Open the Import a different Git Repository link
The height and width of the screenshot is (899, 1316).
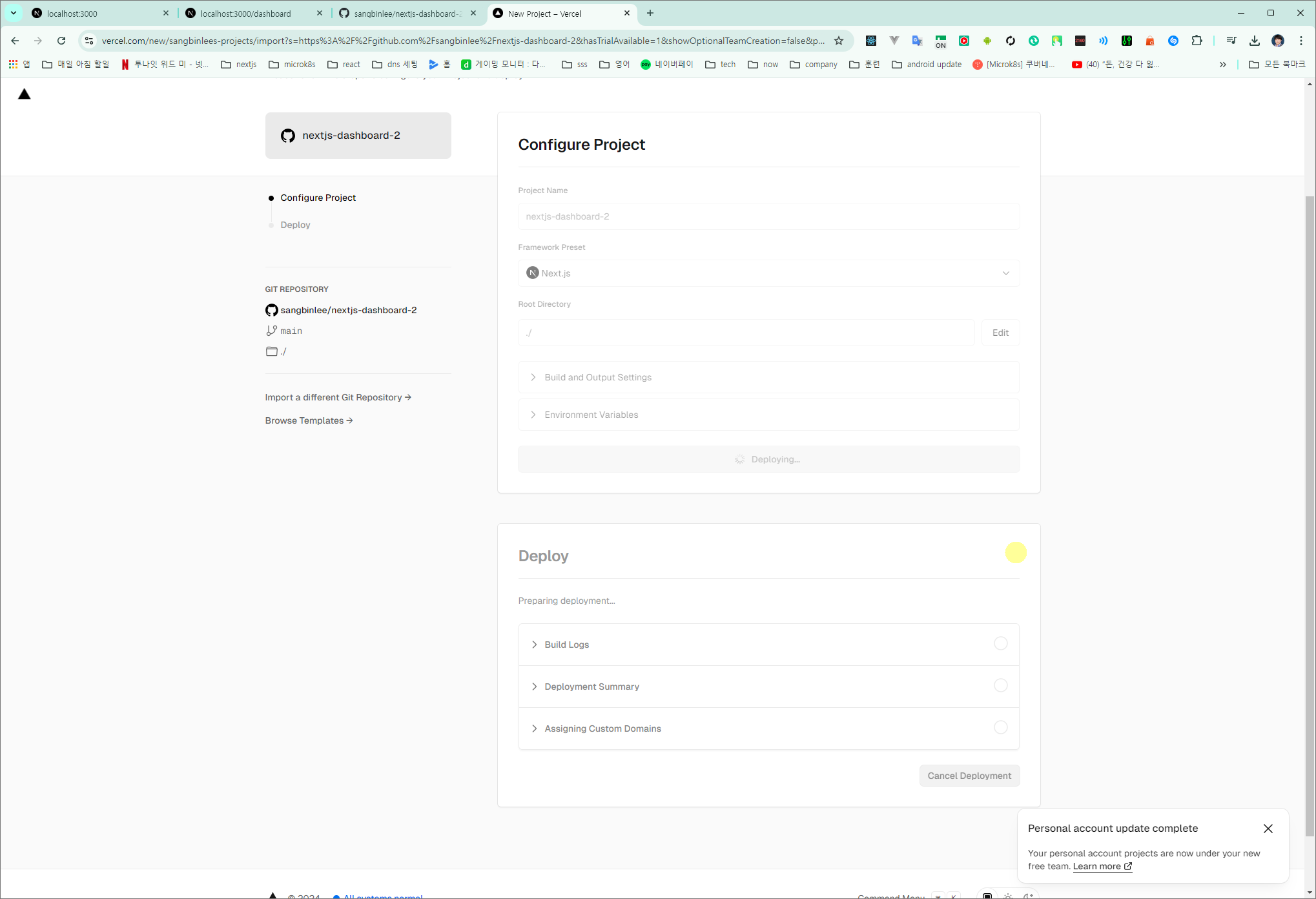pos(338,397)
